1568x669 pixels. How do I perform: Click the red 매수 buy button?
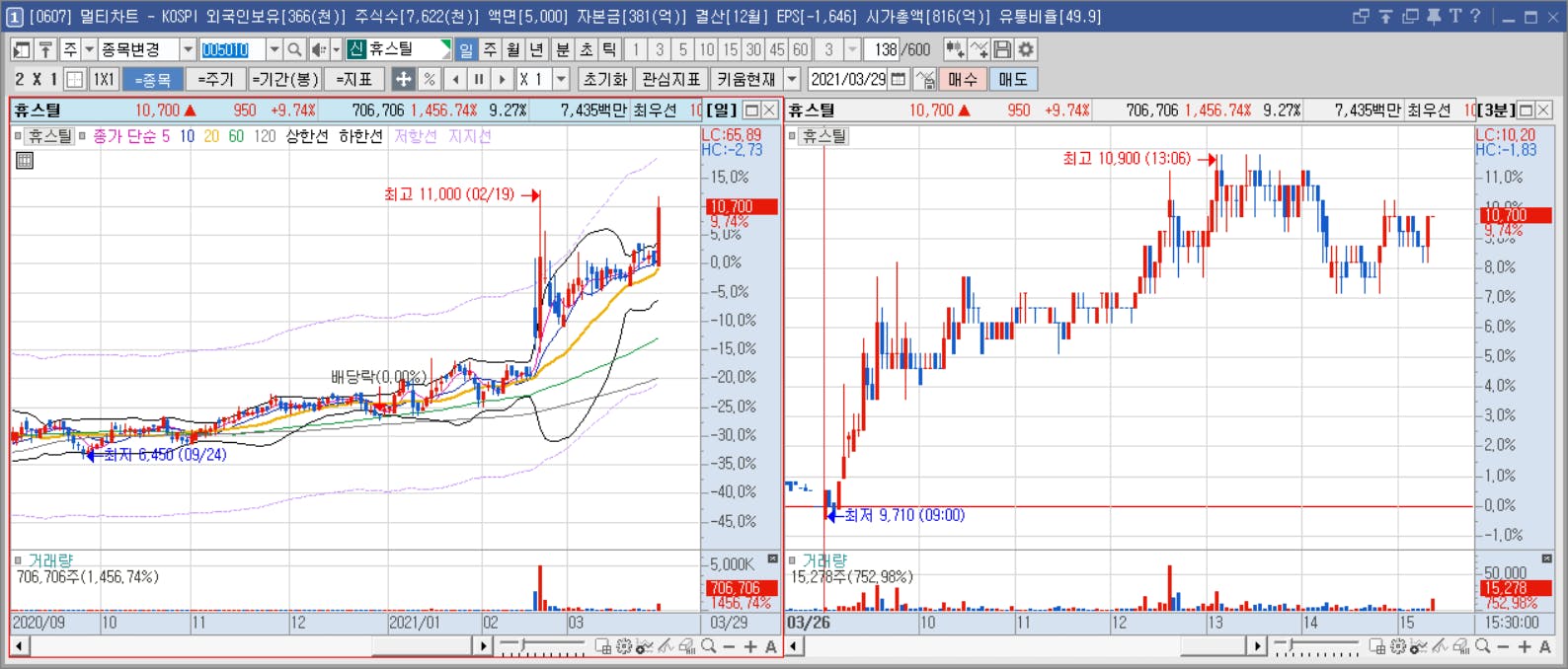tap(963, 79)
